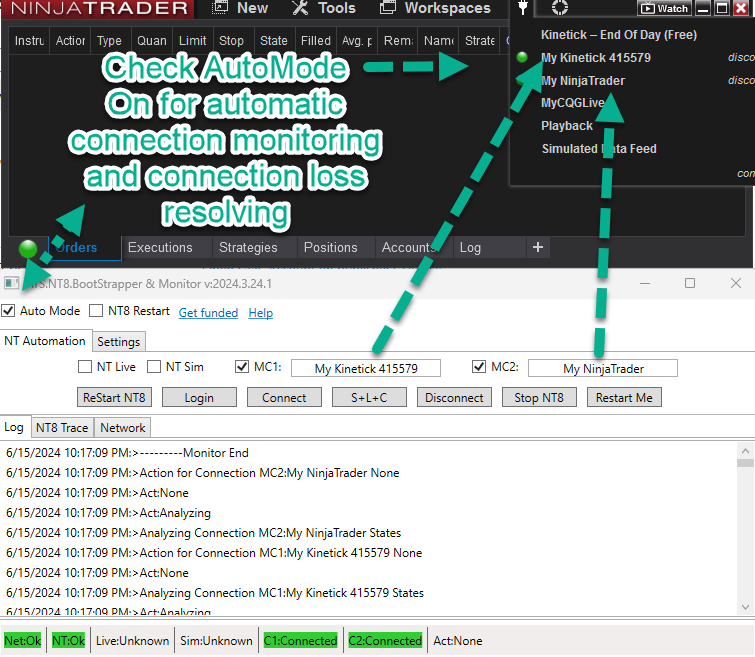
Task: Click the log scrollbar down arrow
Action: coord(745,607)
